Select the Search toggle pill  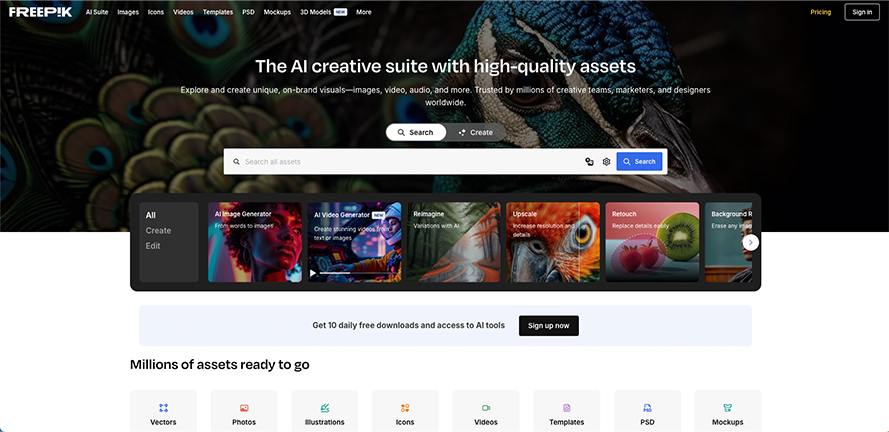click(416, 132)
